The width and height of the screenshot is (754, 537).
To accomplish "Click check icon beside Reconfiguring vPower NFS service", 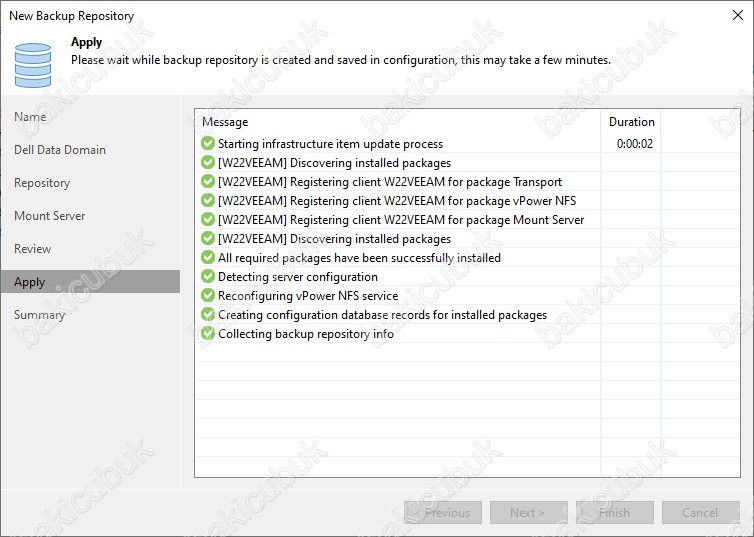I will coord(208,295).
